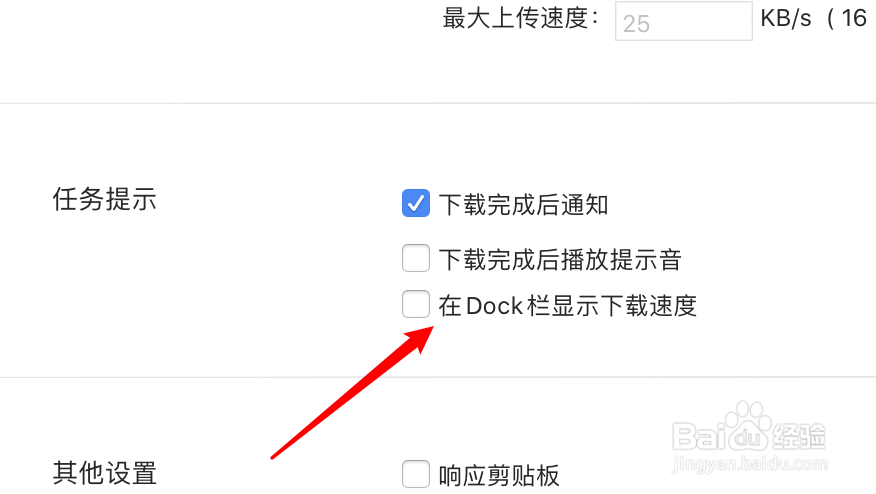Viewport: 876px width, 494px height.
Task: Open the jingyan.baidu.com watermark link
Action: click(749, 464)
